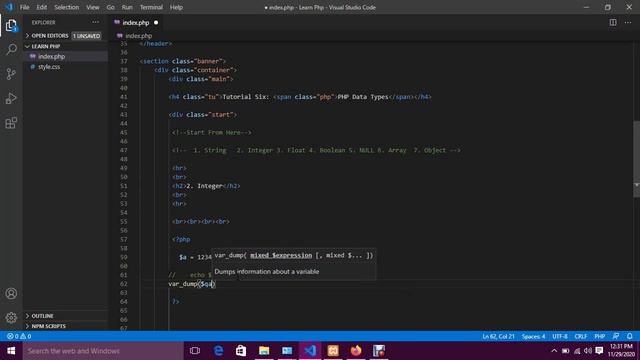Image resolution: width=640 pixels, height=360 pixels.
Task: Open the Run menu
Action: click(127, 7)
